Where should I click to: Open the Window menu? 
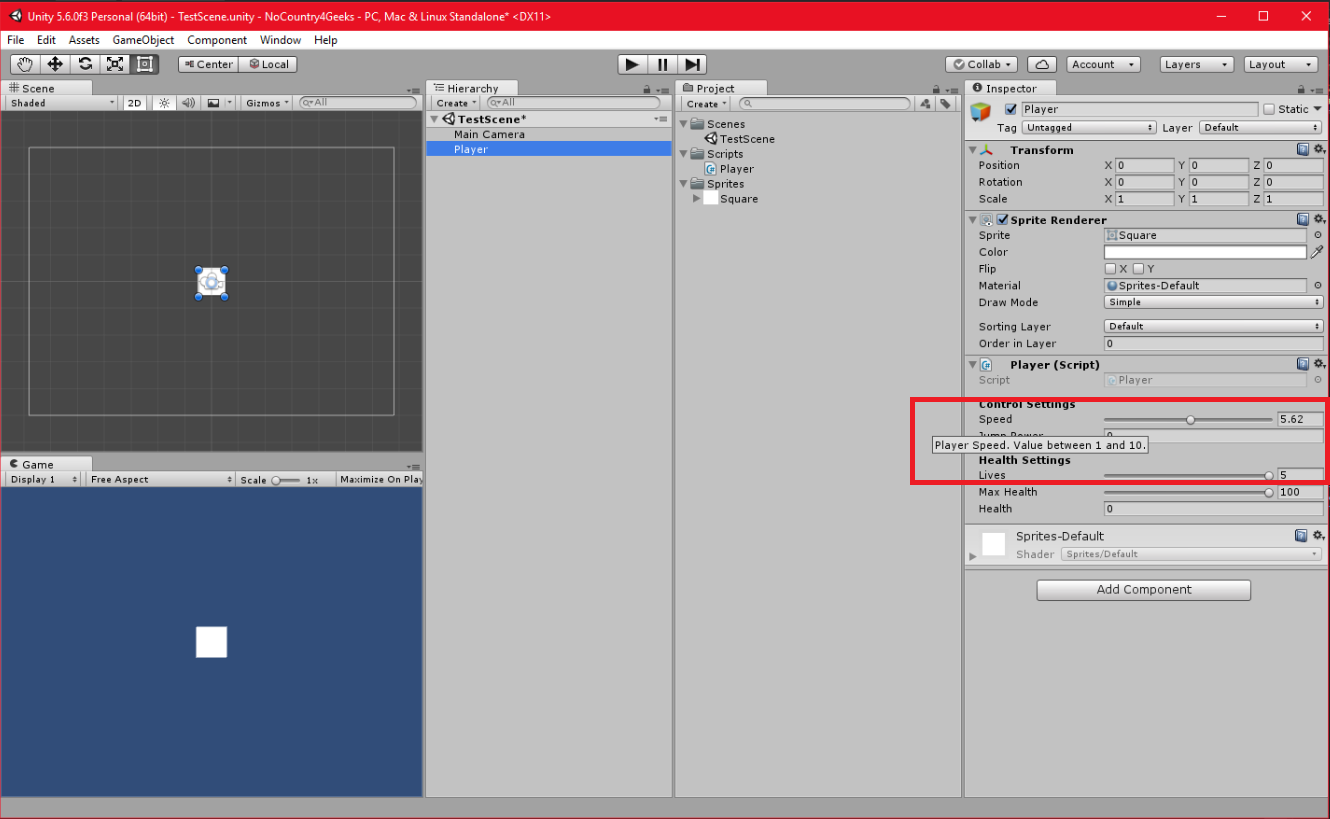[x=280, y=40]
